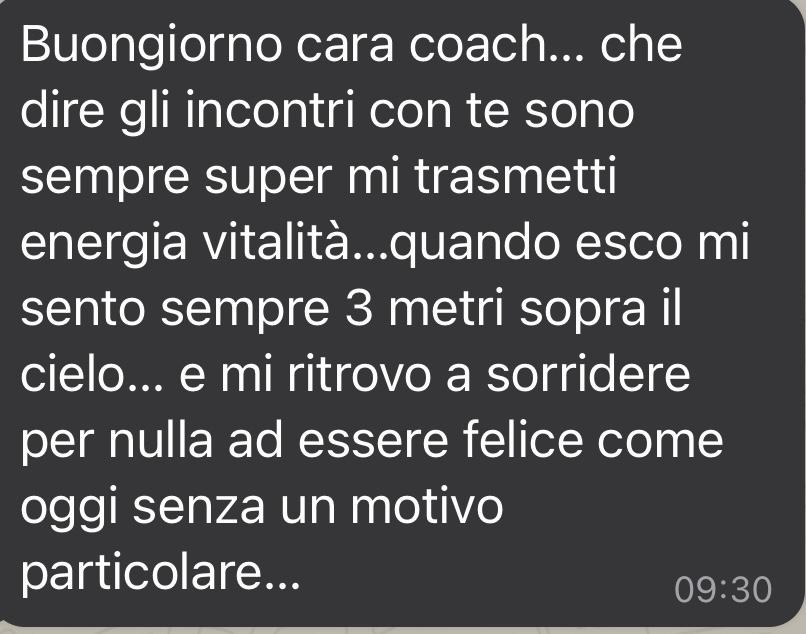Click the word "quando" in the message
The height and width of the screenshot is (634, 806).
coord(474,245)
